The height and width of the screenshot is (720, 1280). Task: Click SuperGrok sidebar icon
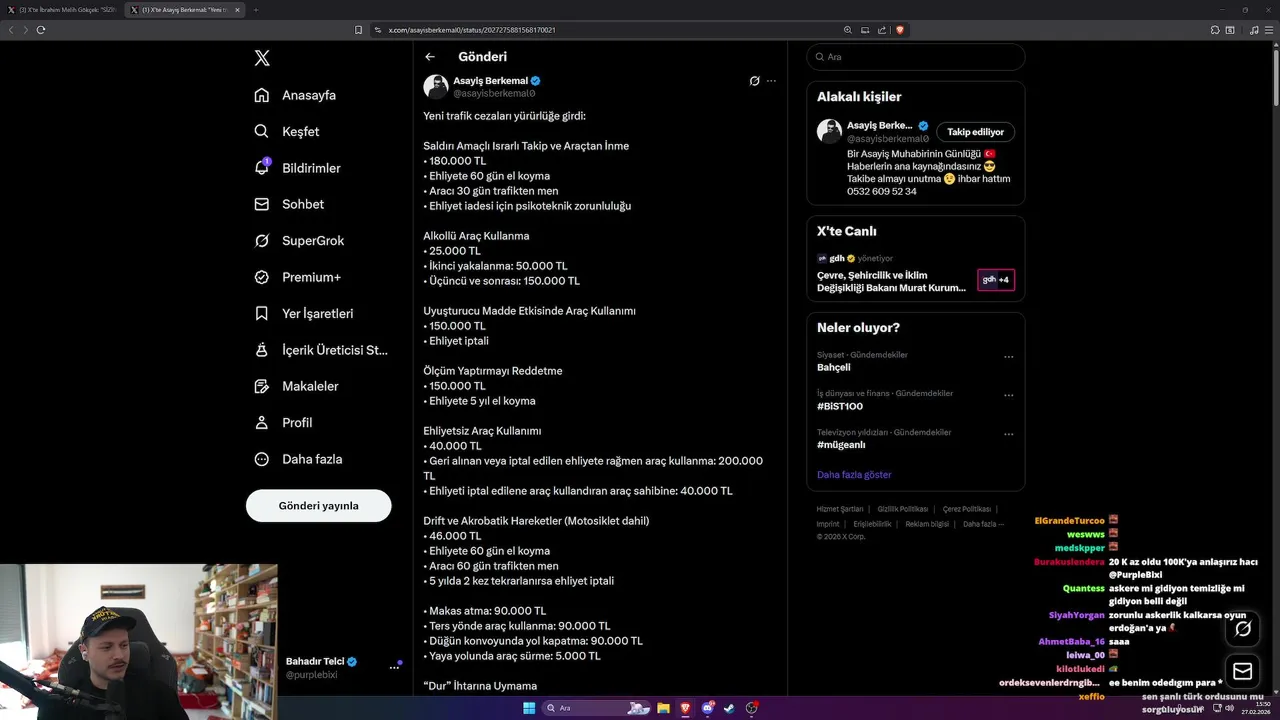(x=262, y=240)
